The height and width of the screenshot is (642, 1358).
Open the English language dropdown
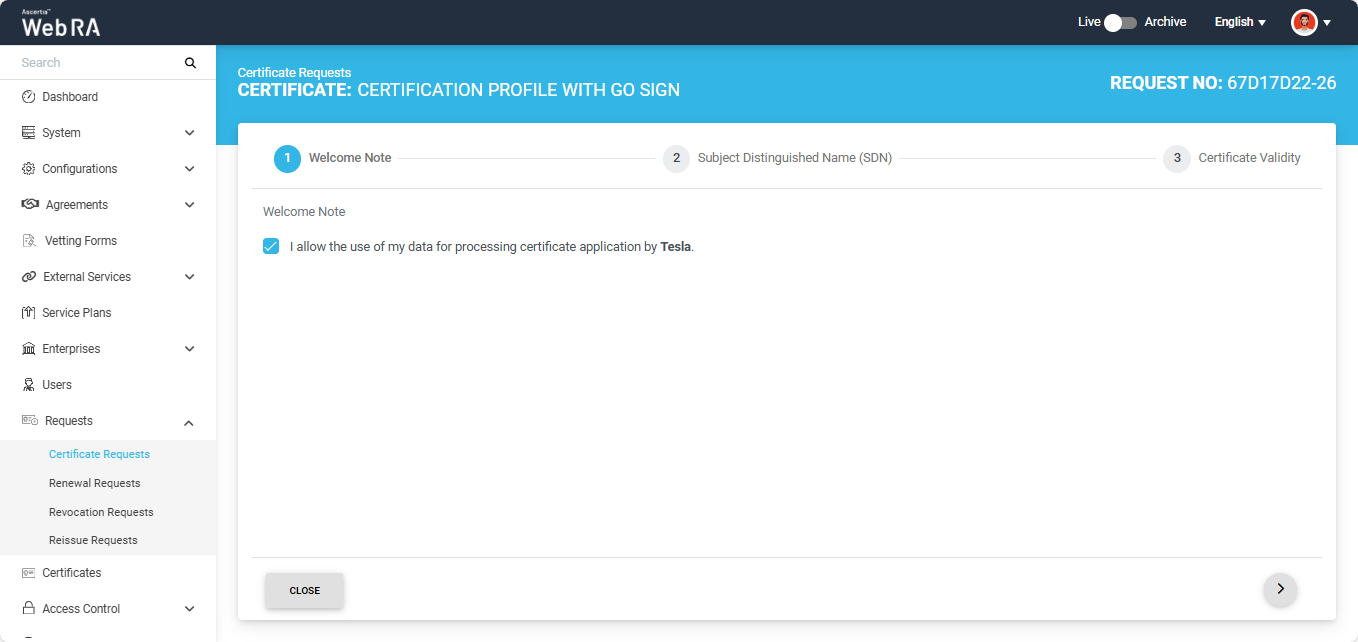[x=1240, y=22]
